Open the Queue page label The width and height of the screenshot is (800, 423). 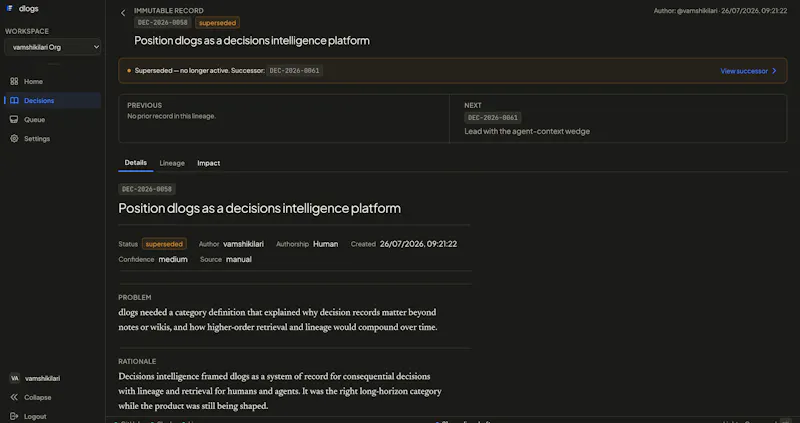point(34,120)
